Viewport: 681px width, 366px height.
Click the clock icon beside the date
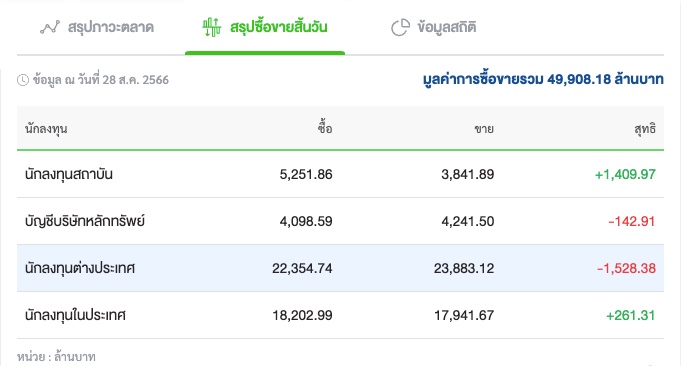click(x=23, y=80)
